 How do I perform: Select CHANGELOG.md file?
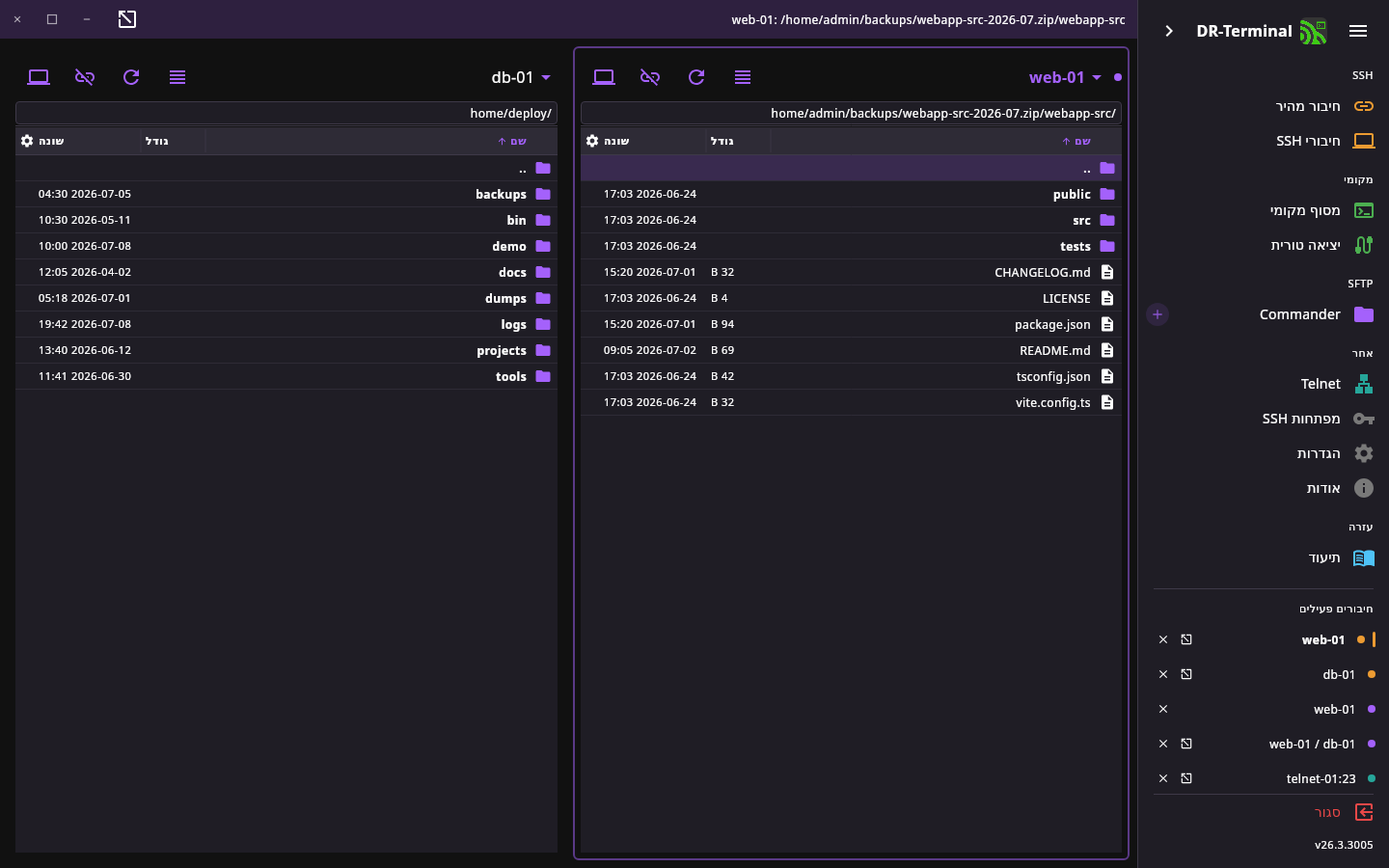[851, 272]
